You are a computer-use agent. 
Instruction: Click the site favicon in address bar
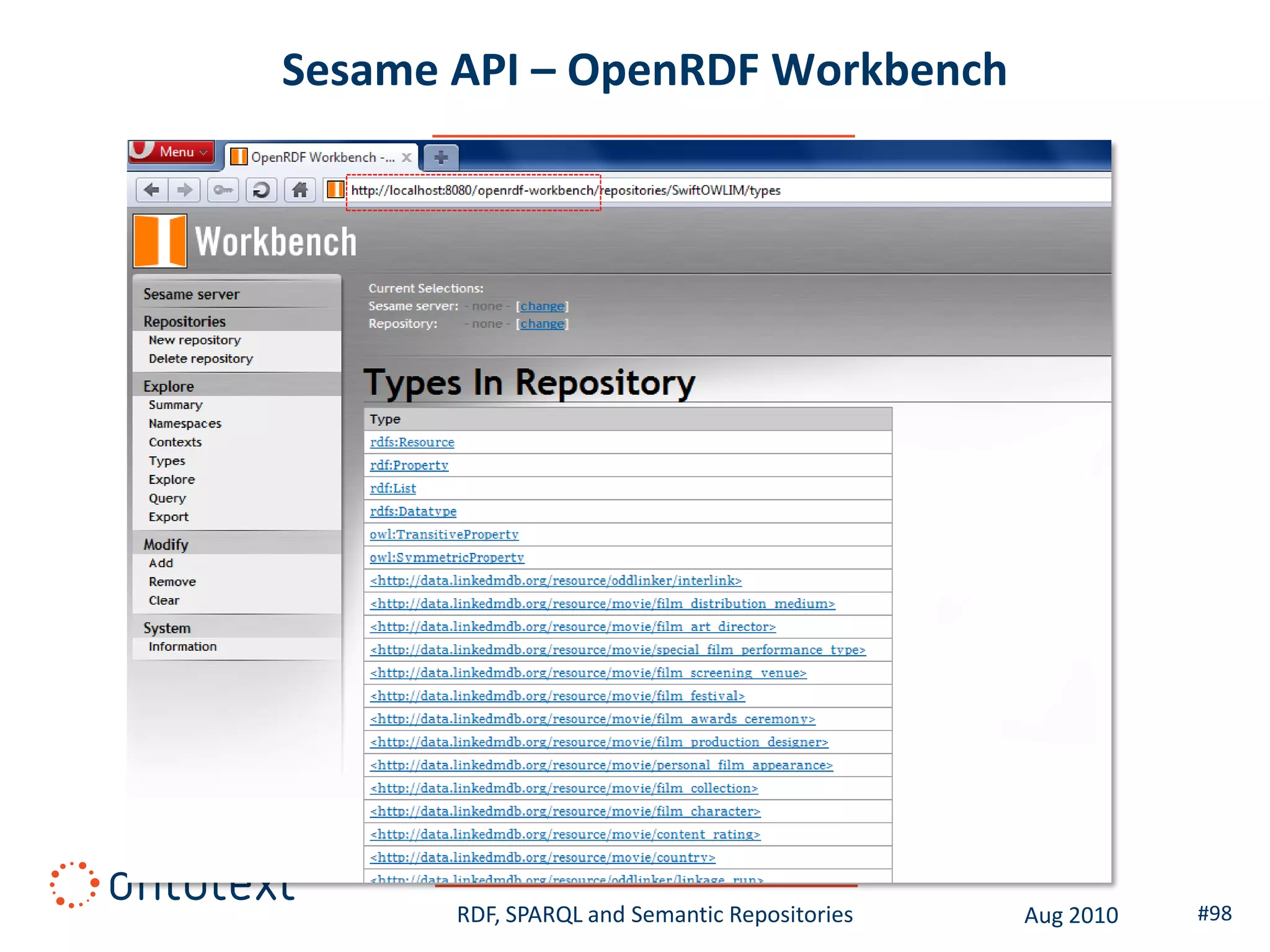[335, 190]
